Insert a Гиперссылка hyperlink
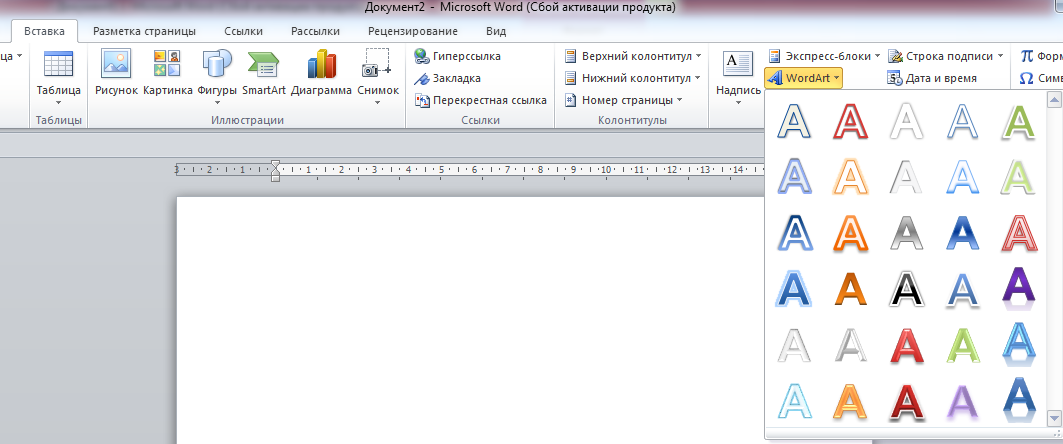 [458, 56]
